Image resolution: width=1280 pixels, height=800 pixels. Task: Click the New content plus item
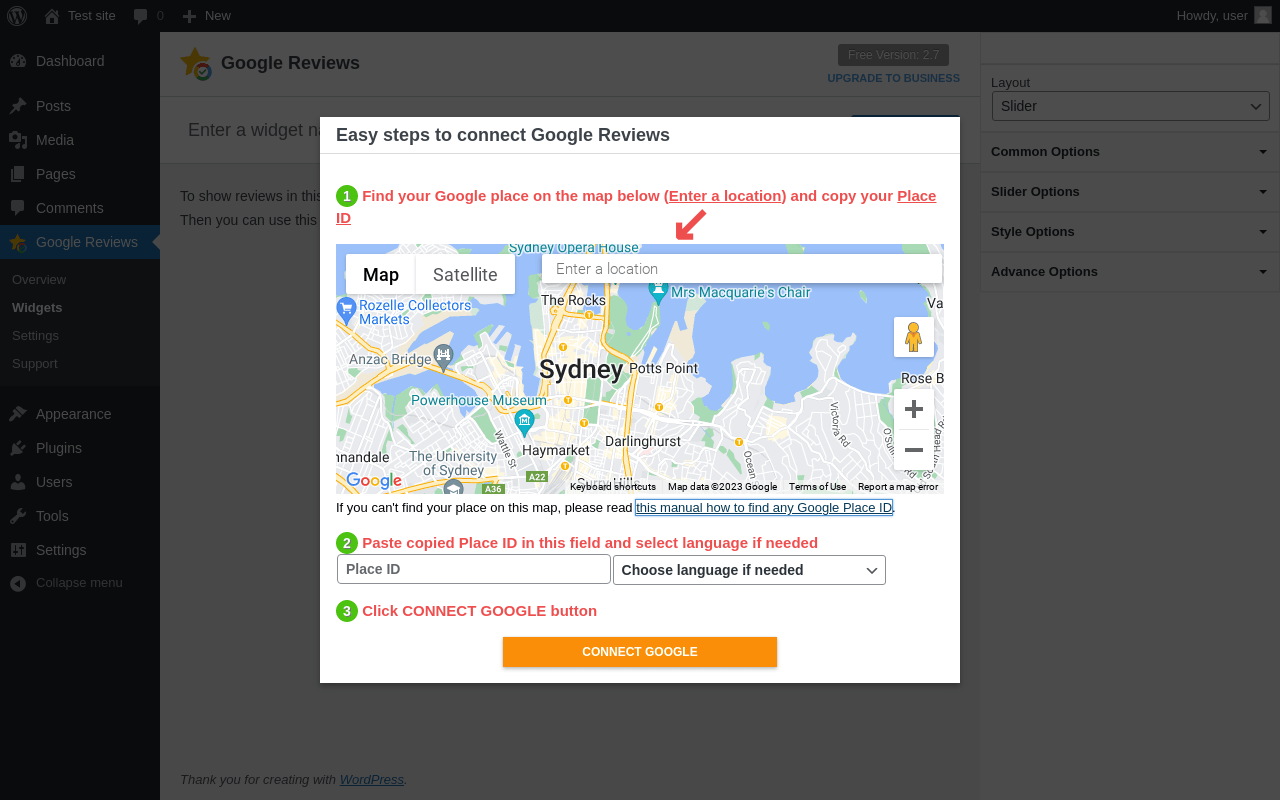[207, 16]
